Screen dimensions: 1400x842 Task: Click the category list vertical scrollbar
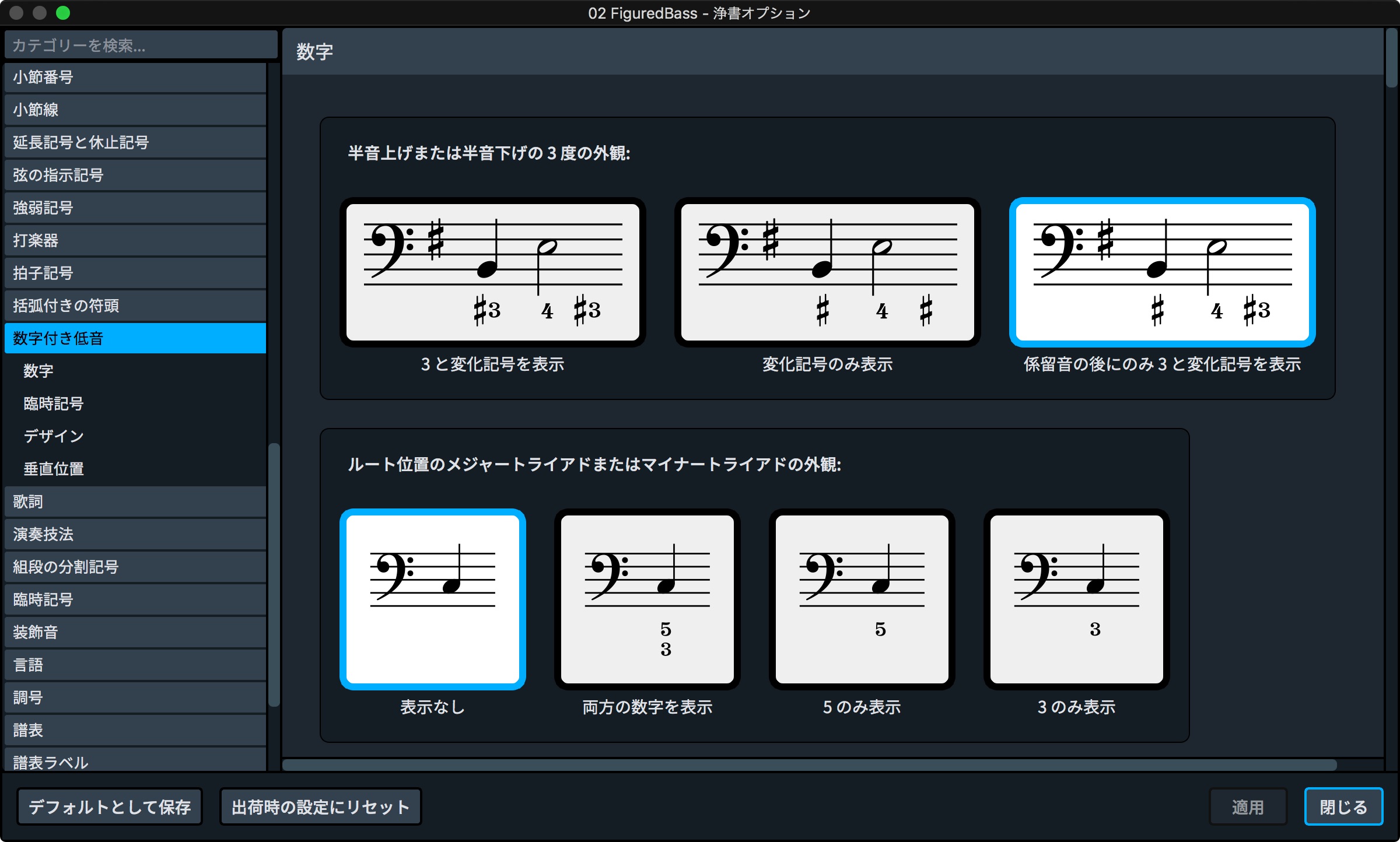tap(274, 575)
